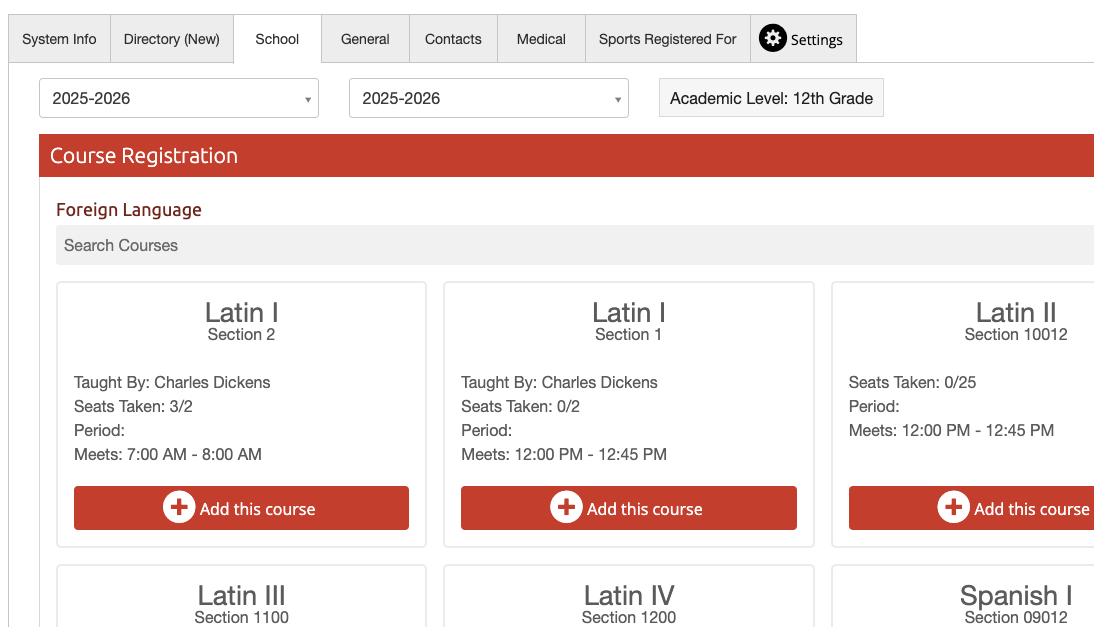Viewport: 1094px width, 627px height.
Task: Click 'Section 09012' under Spanish I
Action: click(x=1016, y=617)
